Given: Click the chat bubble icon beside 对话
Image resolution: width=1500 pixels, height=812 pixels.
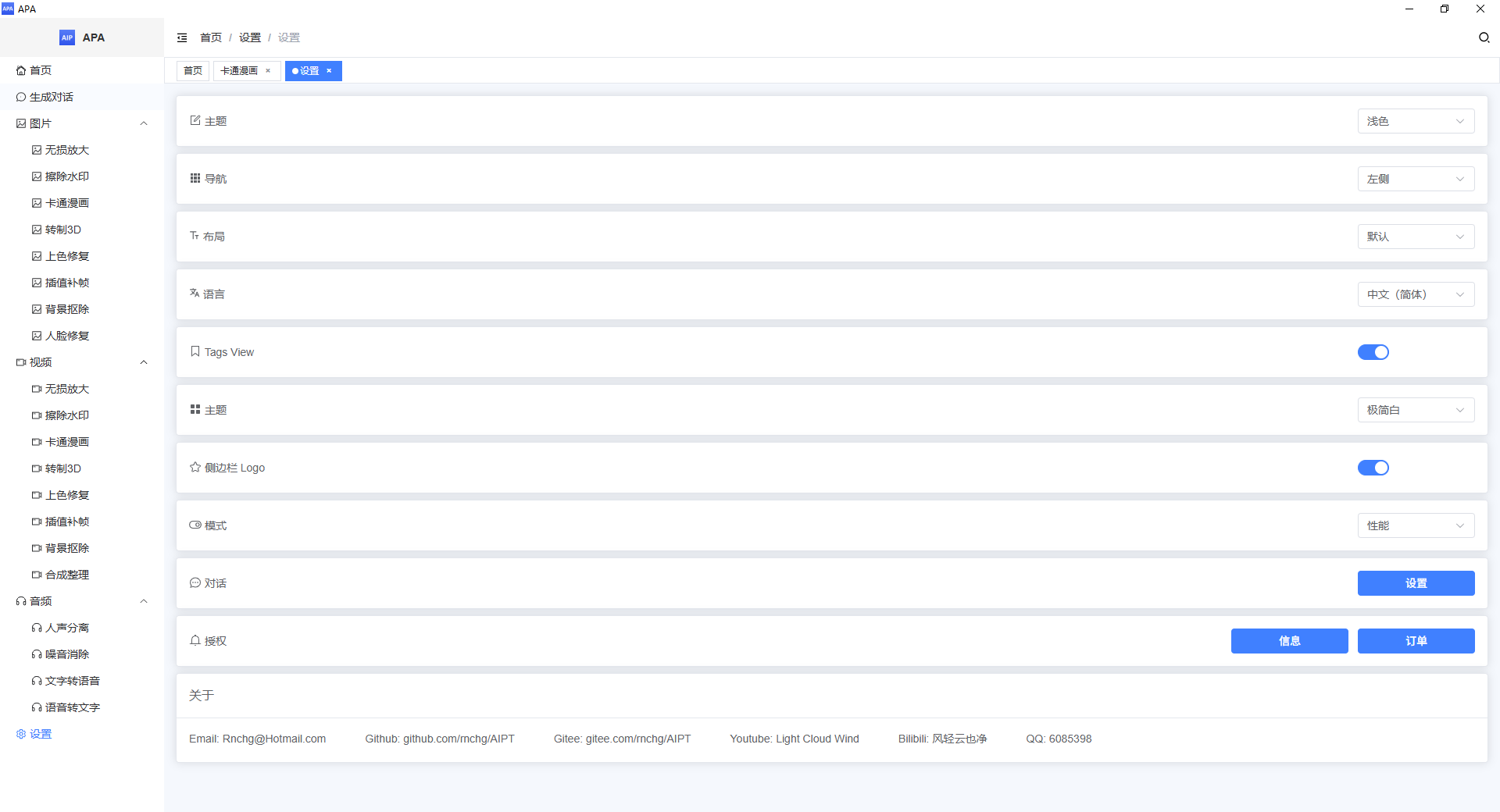Looking at the screenshot, I should (x=195, y=582).
